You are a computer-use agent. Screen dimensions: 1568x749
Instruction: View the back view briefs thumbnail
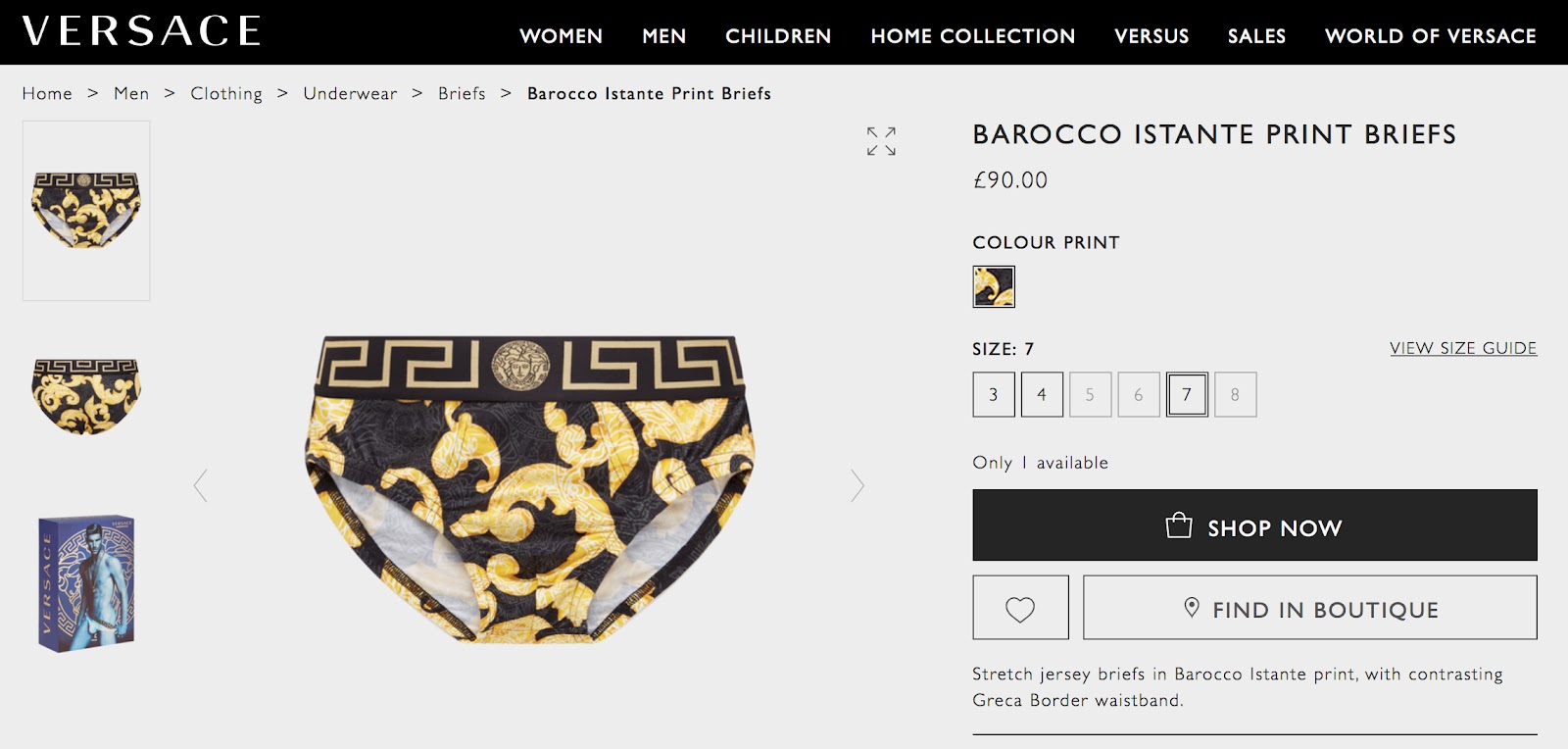tap(86, 395)
